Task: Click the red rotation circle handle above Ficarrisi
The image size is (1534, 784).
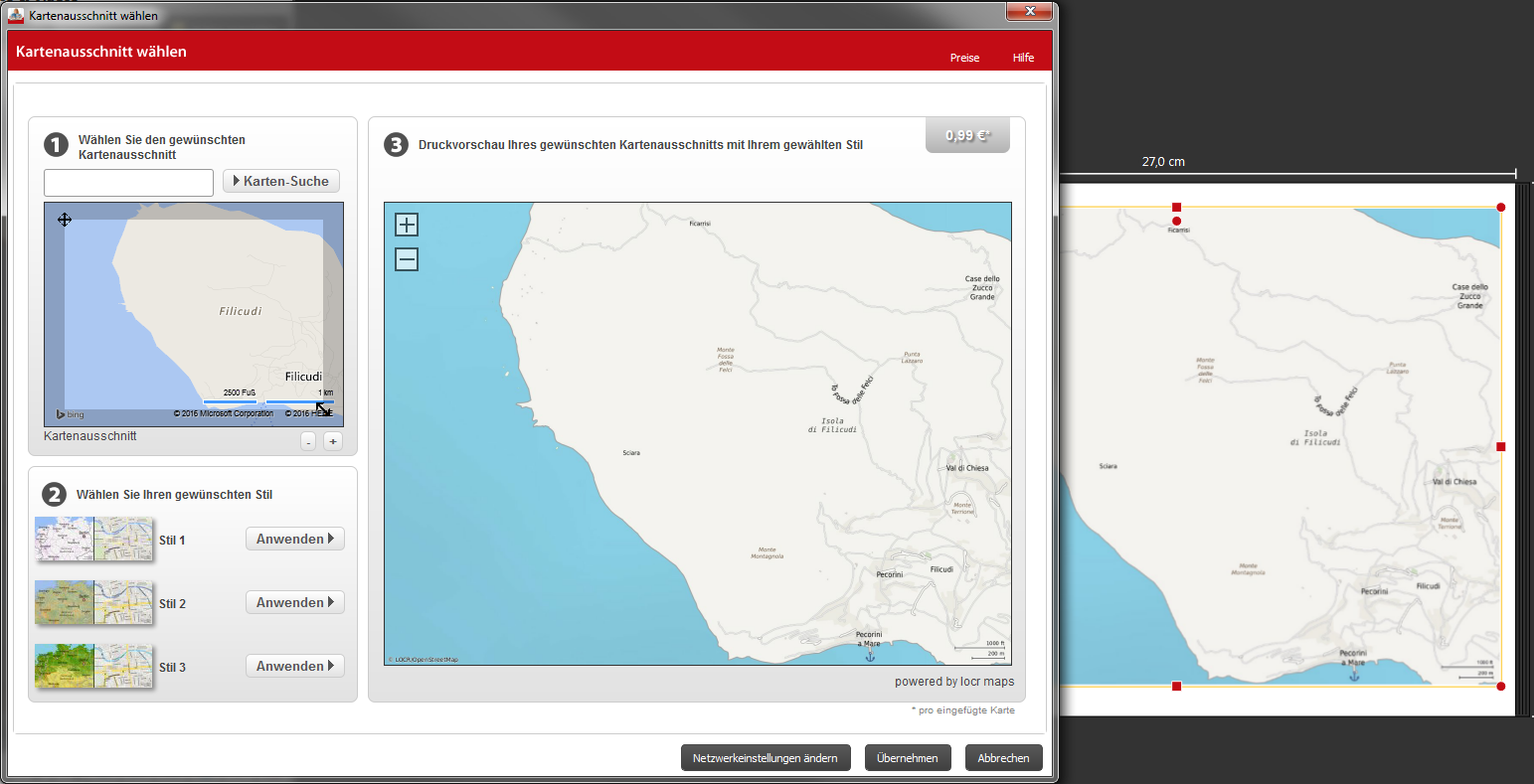Action: pos(1177,221)
